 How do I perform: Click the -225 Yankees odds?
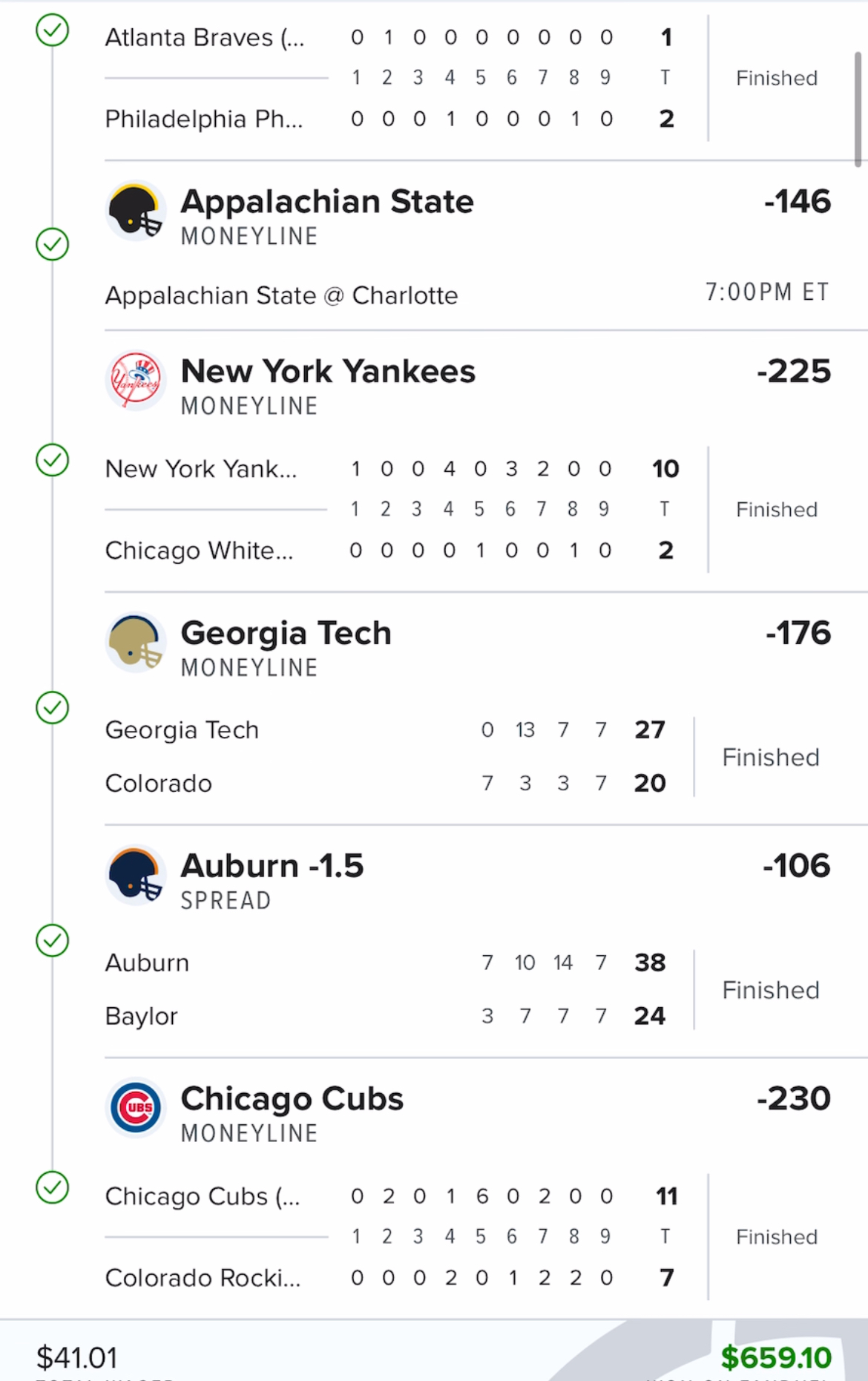(x=794, y=372)
